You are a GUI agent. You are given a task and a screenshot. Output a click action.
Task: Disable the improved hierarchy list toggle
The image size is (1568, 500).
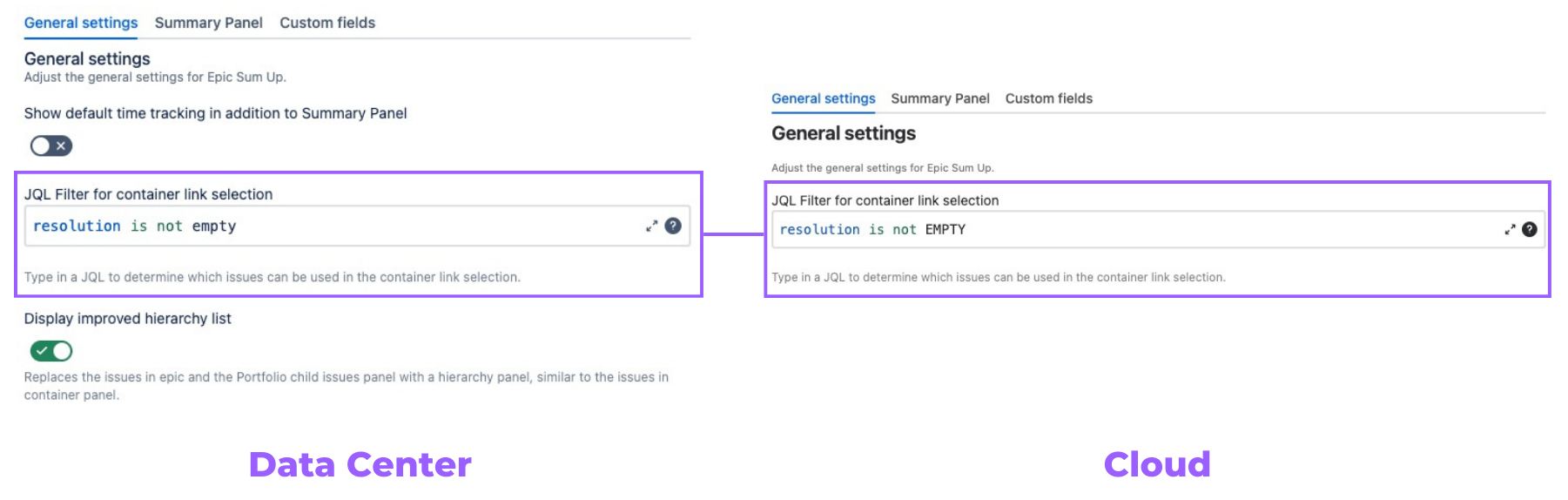click(x=51, y=351)
